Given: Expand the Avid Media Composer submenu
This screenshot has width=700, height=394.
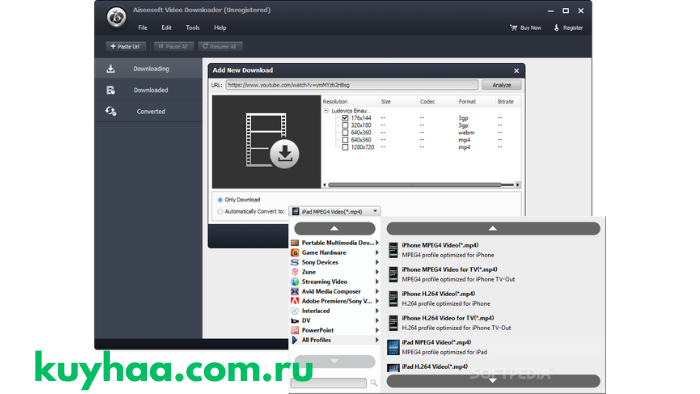Looking at the screenshot, I should coord(377,291).
